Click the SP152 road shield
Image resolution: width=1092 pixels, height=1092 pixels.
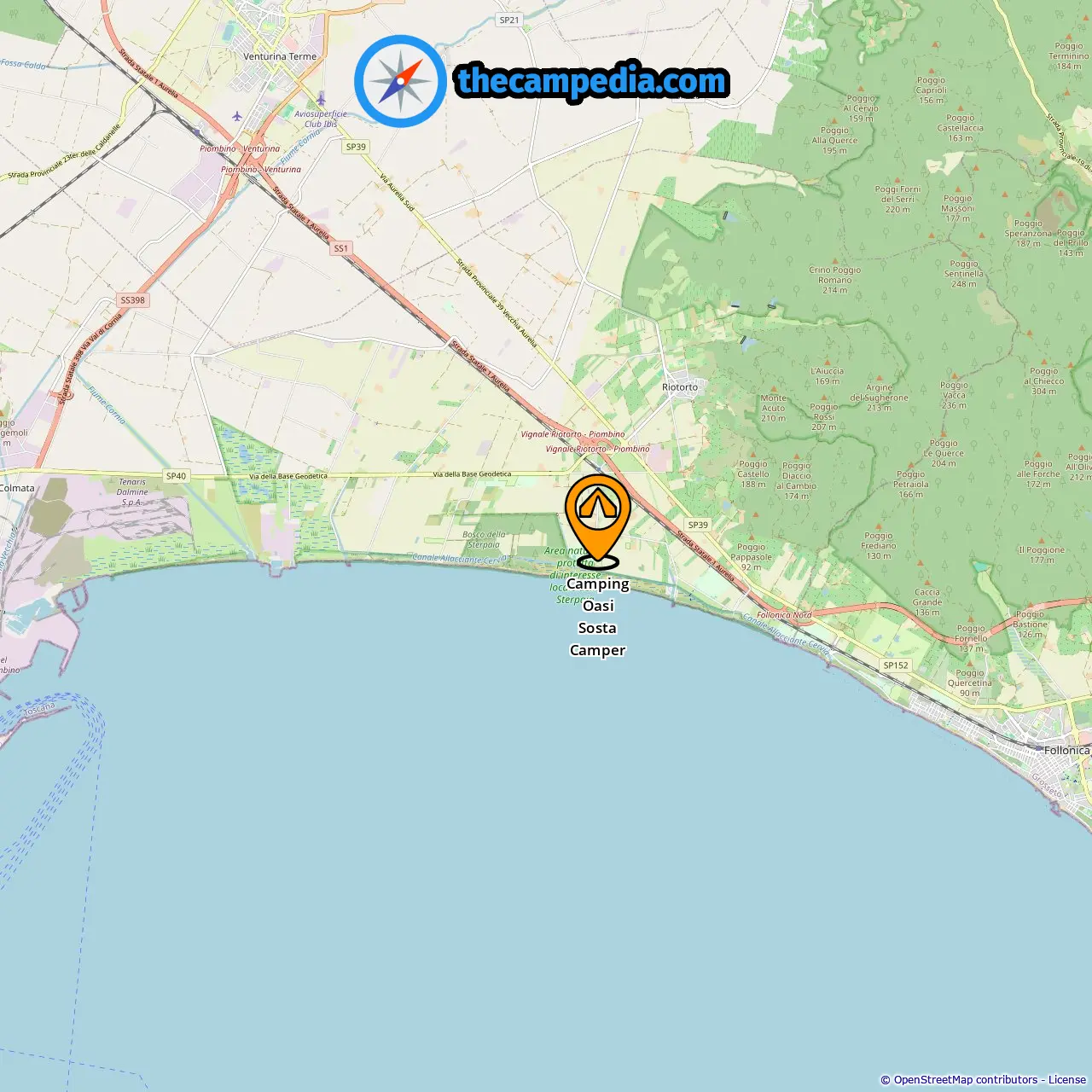896,665
